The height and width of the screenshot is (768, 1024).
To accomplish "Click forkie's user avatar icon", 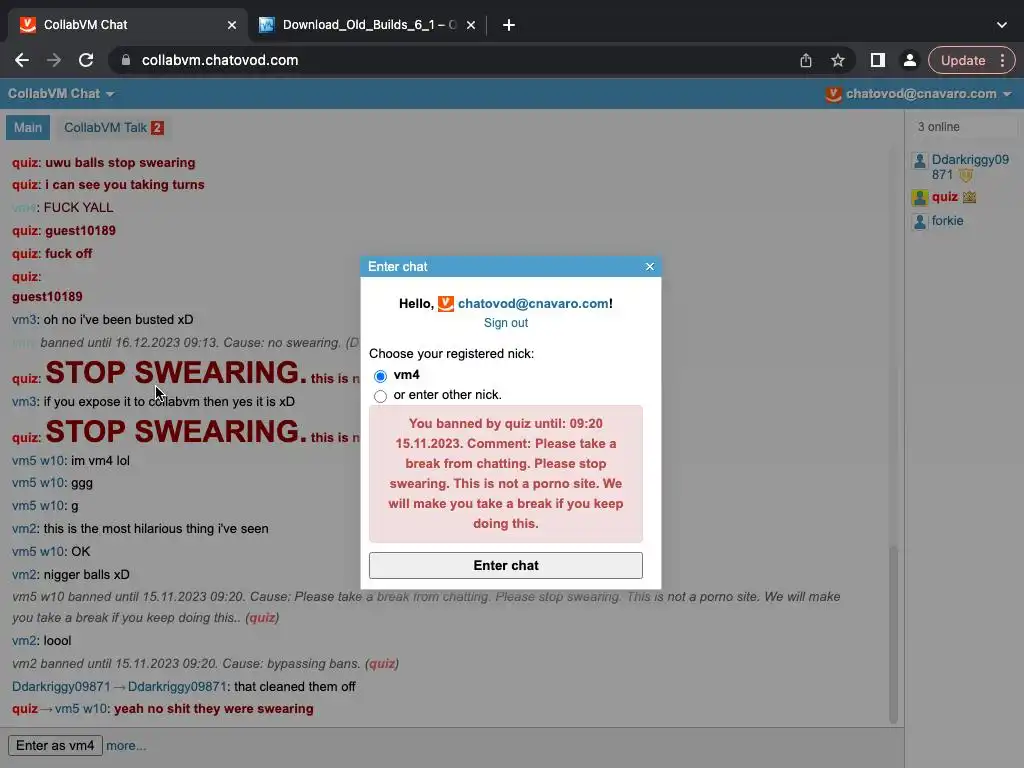I will 920,221.
